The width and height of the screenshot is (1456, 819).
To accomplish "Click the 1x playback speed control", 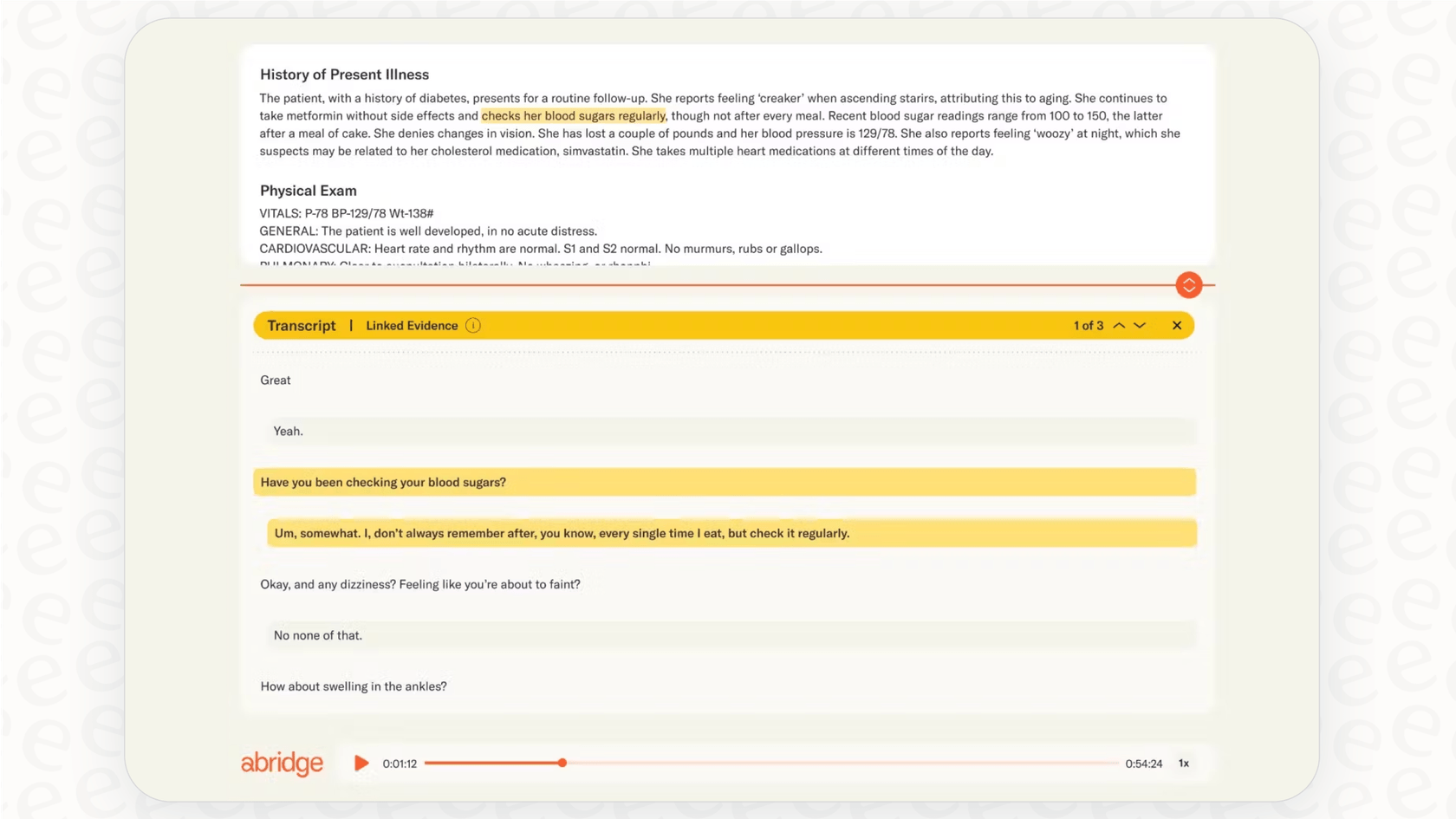I will pos(1184,764).
